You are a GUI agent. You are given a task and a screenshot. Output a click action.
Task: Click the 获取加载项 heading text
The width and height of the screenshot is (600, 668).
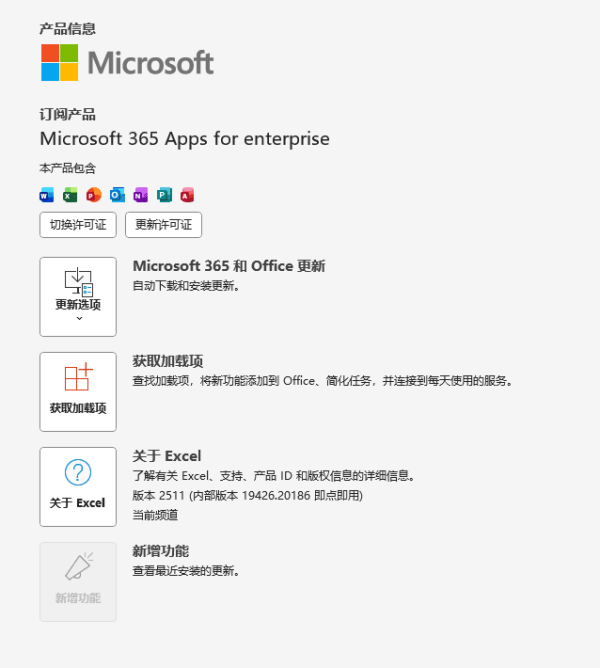click(175, 361)
